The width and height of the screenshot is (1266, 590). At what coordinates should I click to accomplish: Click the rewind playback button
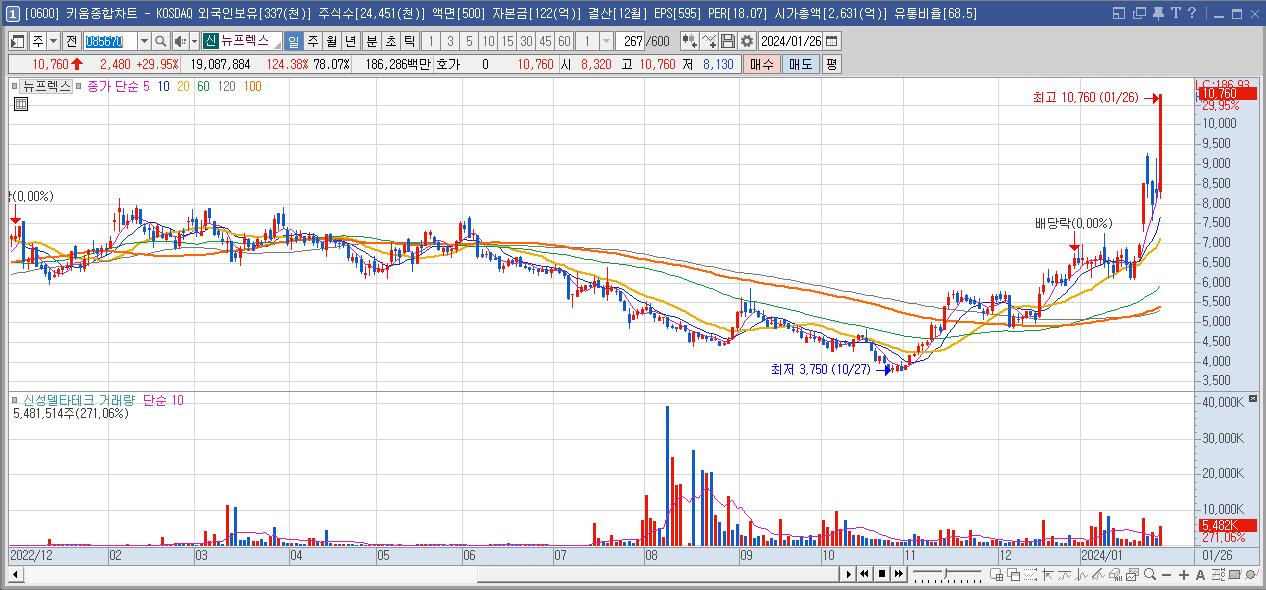tap(865, 574)
